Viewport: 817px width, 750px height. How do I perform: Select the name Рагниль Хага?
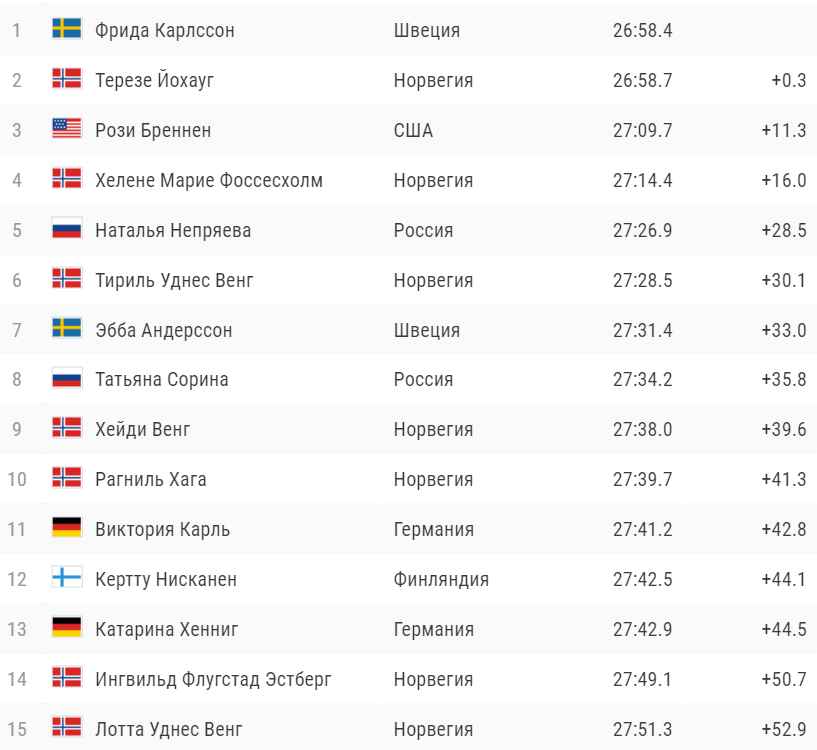pyautogui.click(x=151, y=479)
